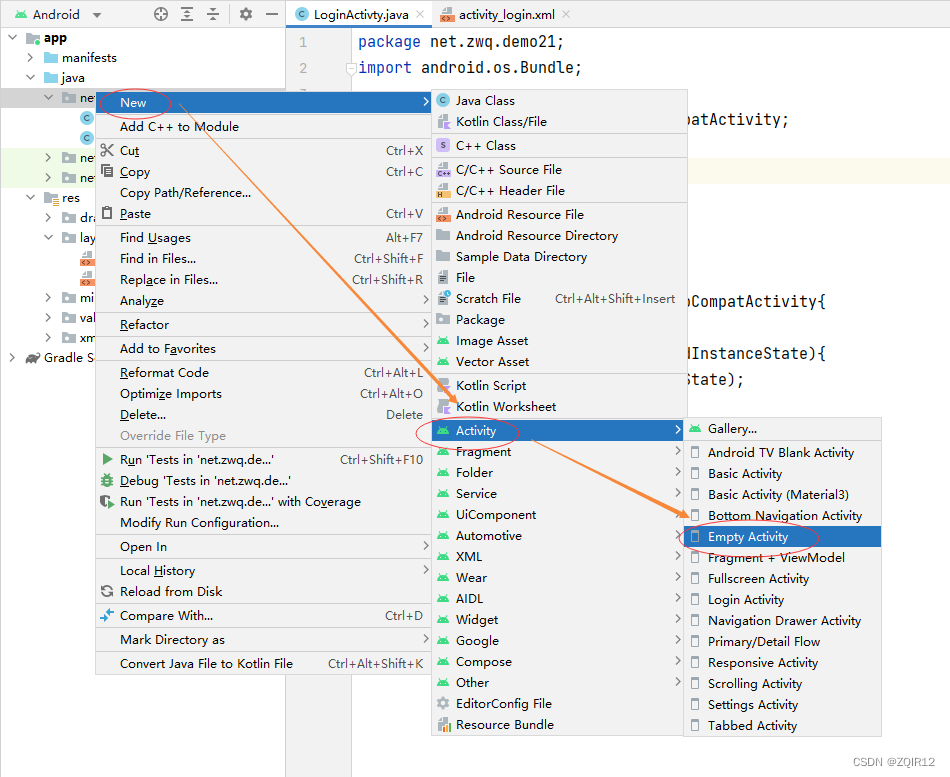Click Optimize Imports entry

click(x=263, y=393)
